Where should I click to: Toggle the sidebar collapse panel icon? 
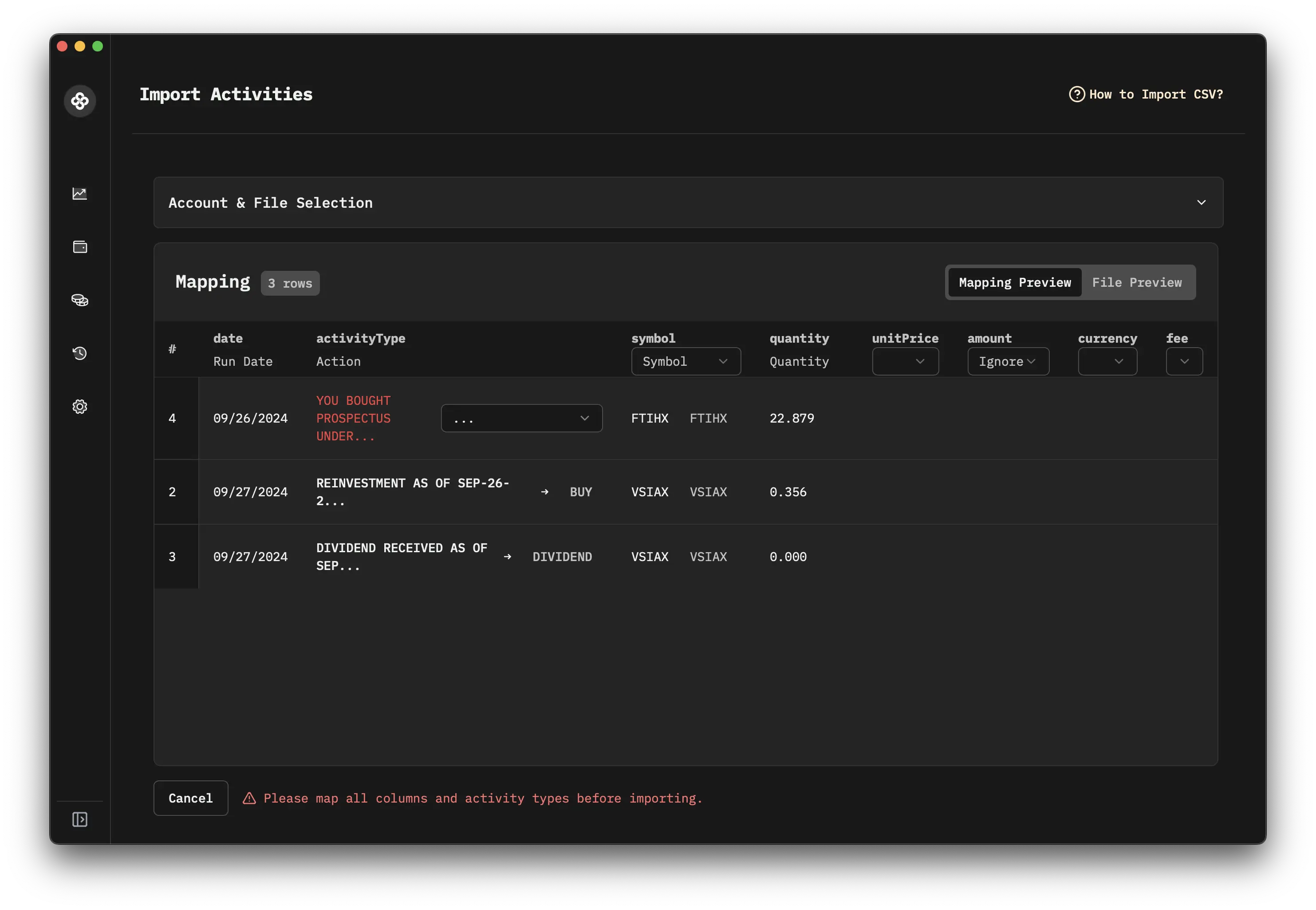click(80, 819)
